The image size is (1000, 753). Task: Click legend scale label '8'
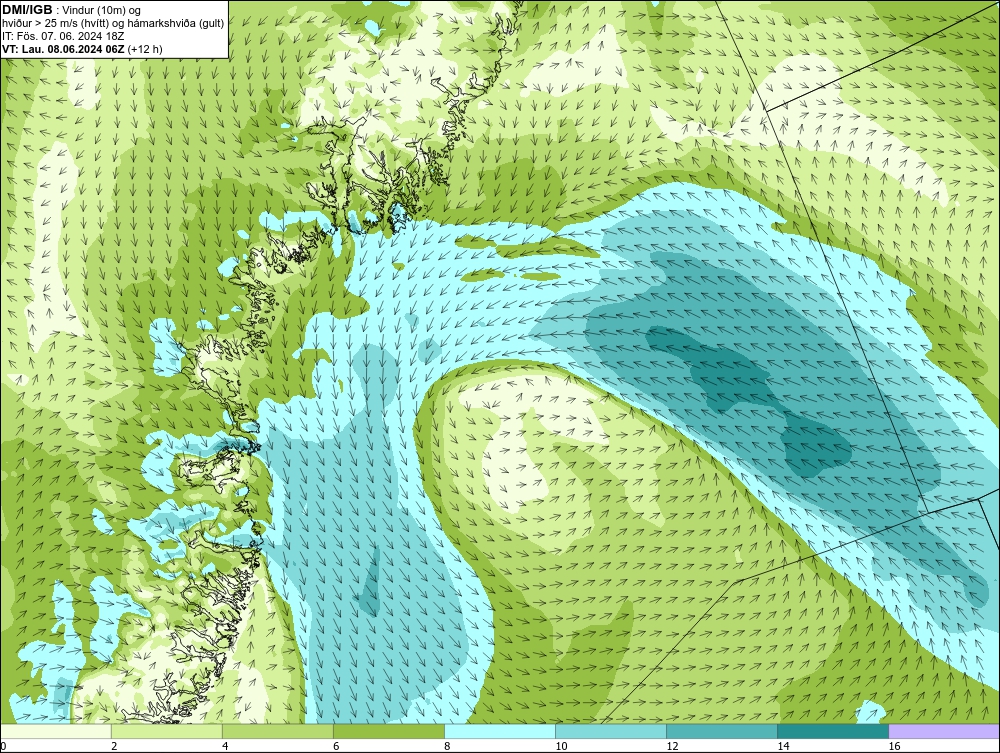click(447, 746)
